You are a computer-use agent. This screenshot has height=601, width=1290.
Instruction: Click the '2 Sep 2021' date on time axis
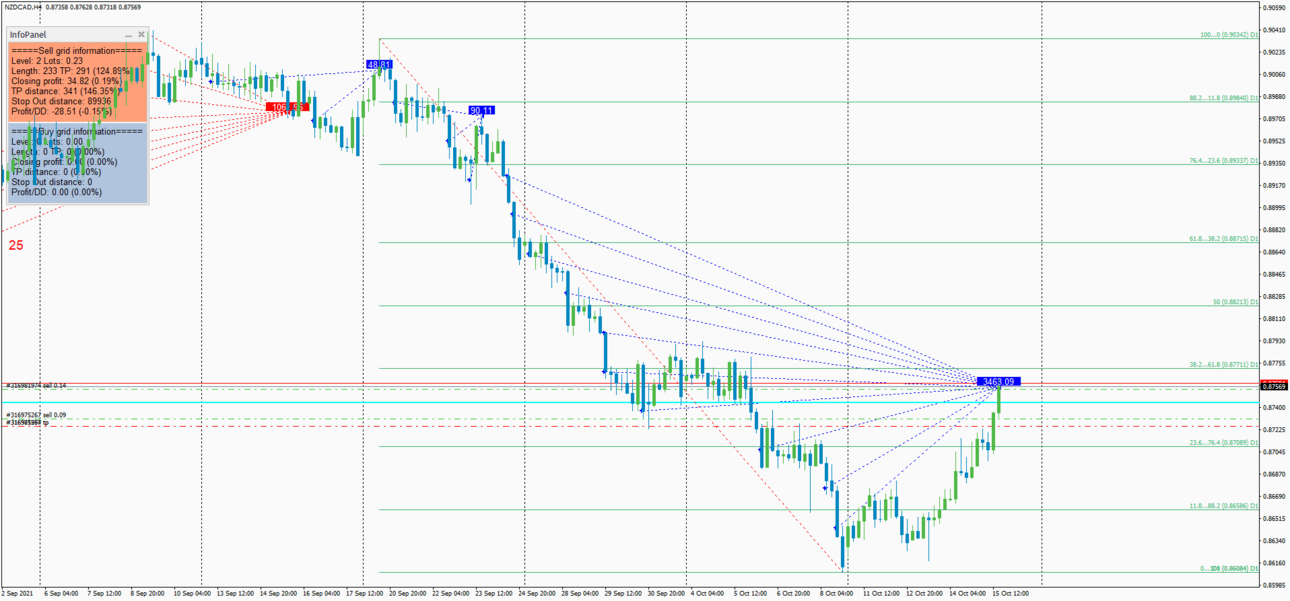(x=18, y=593)
